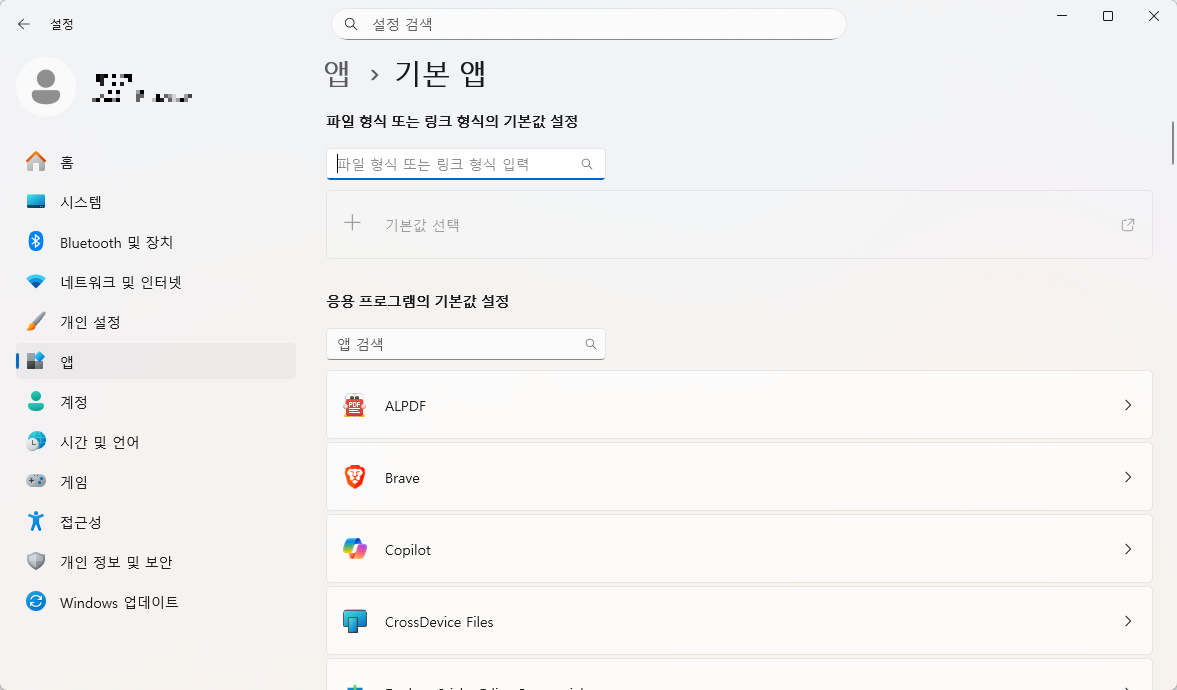Open 시스템 settings section
Screen dimensions: 1177x690
pyautogui.click(x=155, y=202)
